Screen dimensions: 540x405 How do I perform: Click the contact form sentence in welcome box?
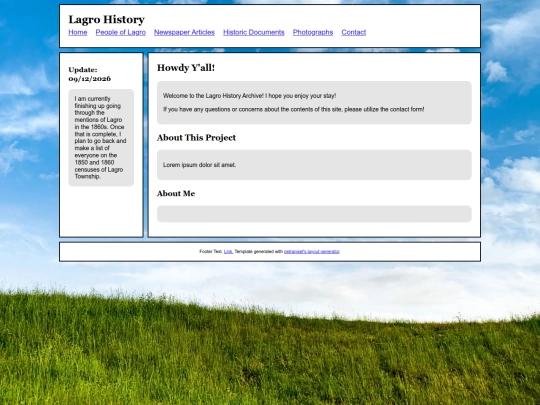click(x=293, y=110)
